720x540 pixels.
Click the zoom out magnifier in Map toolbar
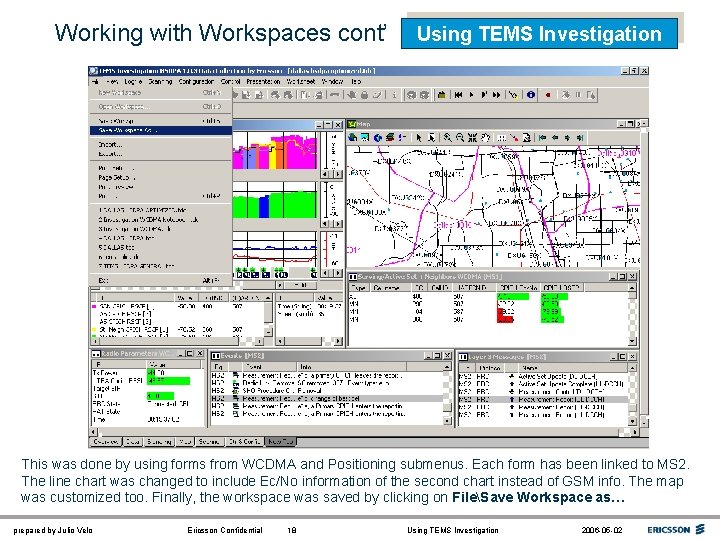459,137
